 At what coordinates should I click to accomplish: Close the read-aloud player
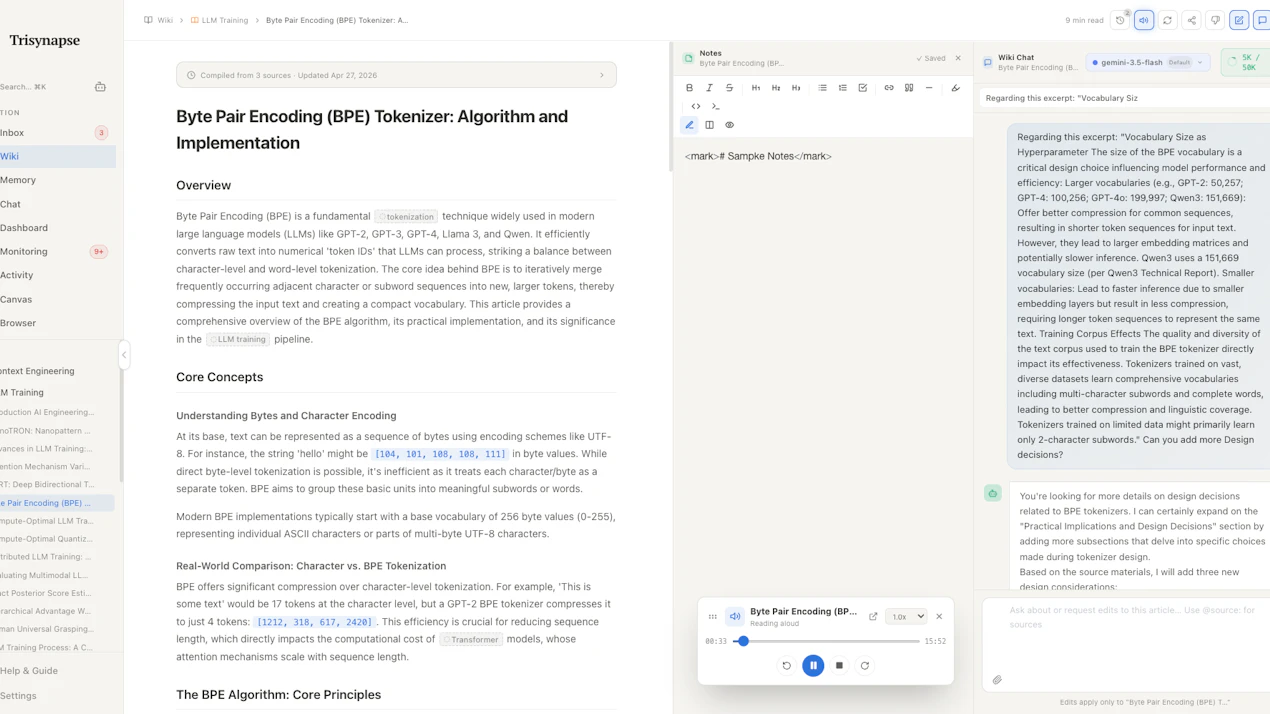939,617
